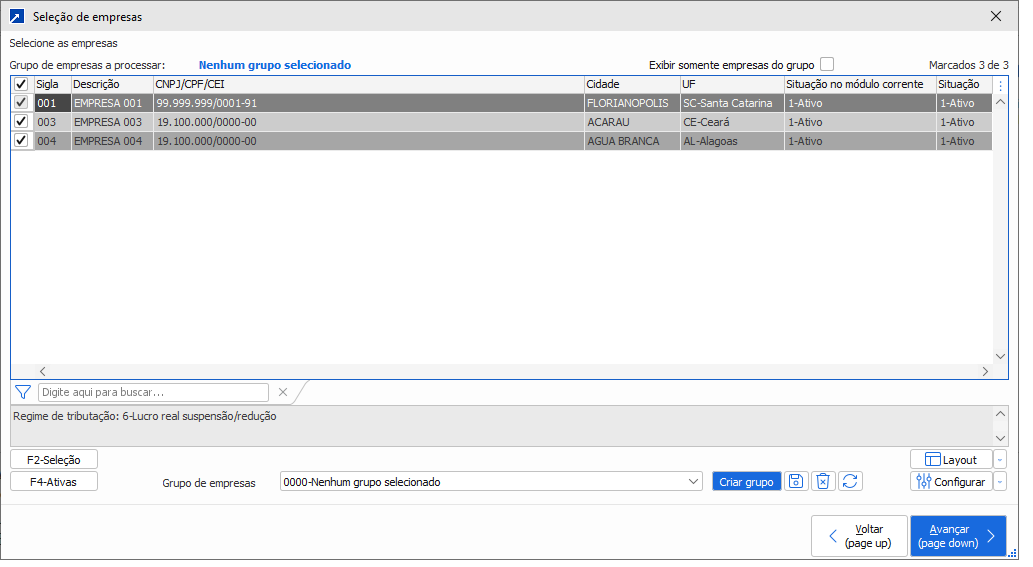Click the funnel filter icon
This screenshot has width=1033, height=567.
point(24,392)
